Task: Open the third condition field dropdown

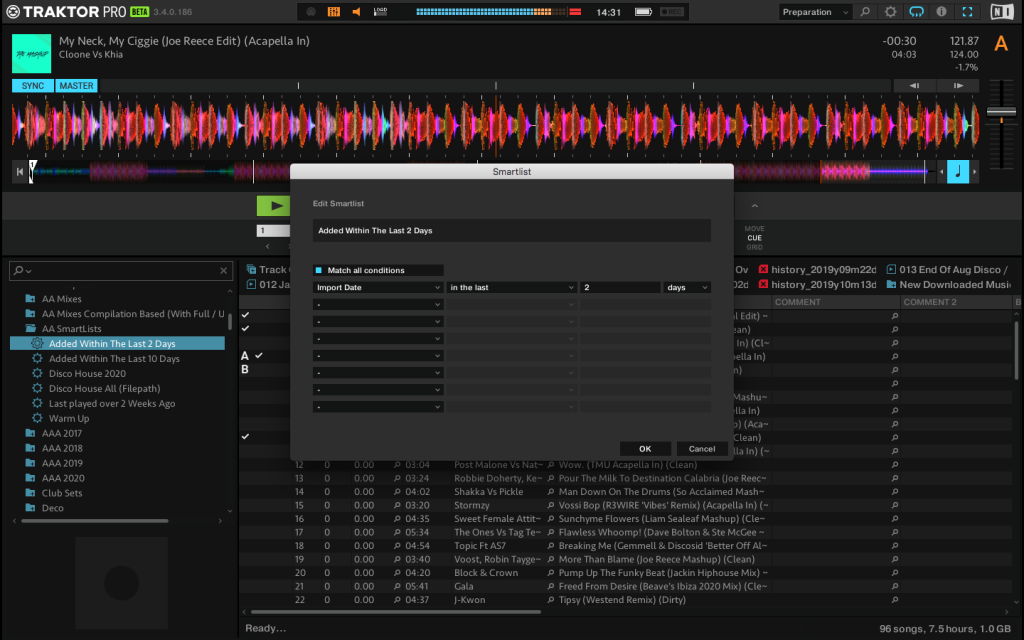Action: (378, 321)
